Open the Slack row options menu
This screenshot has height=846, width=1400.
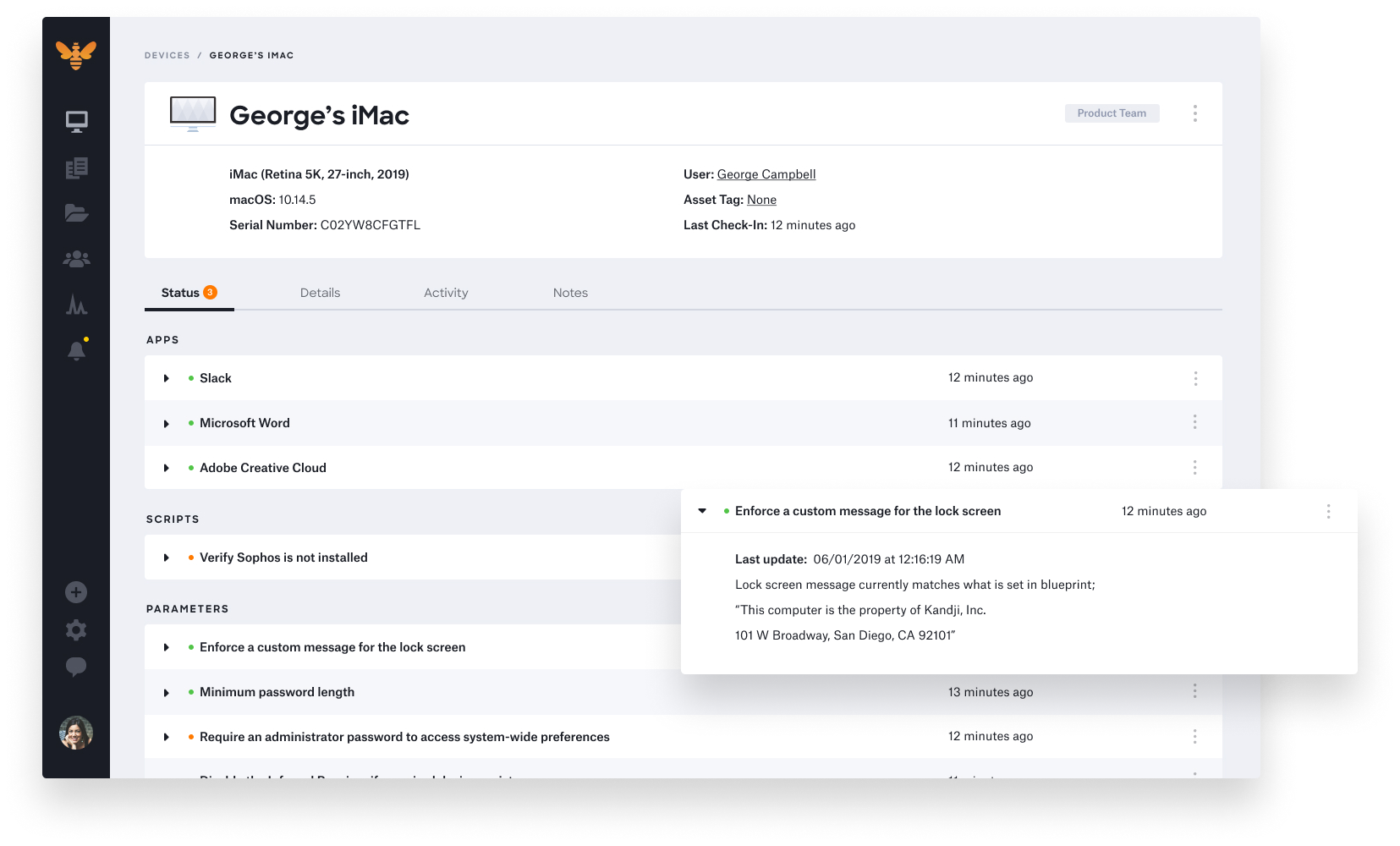click(1195, 378)
